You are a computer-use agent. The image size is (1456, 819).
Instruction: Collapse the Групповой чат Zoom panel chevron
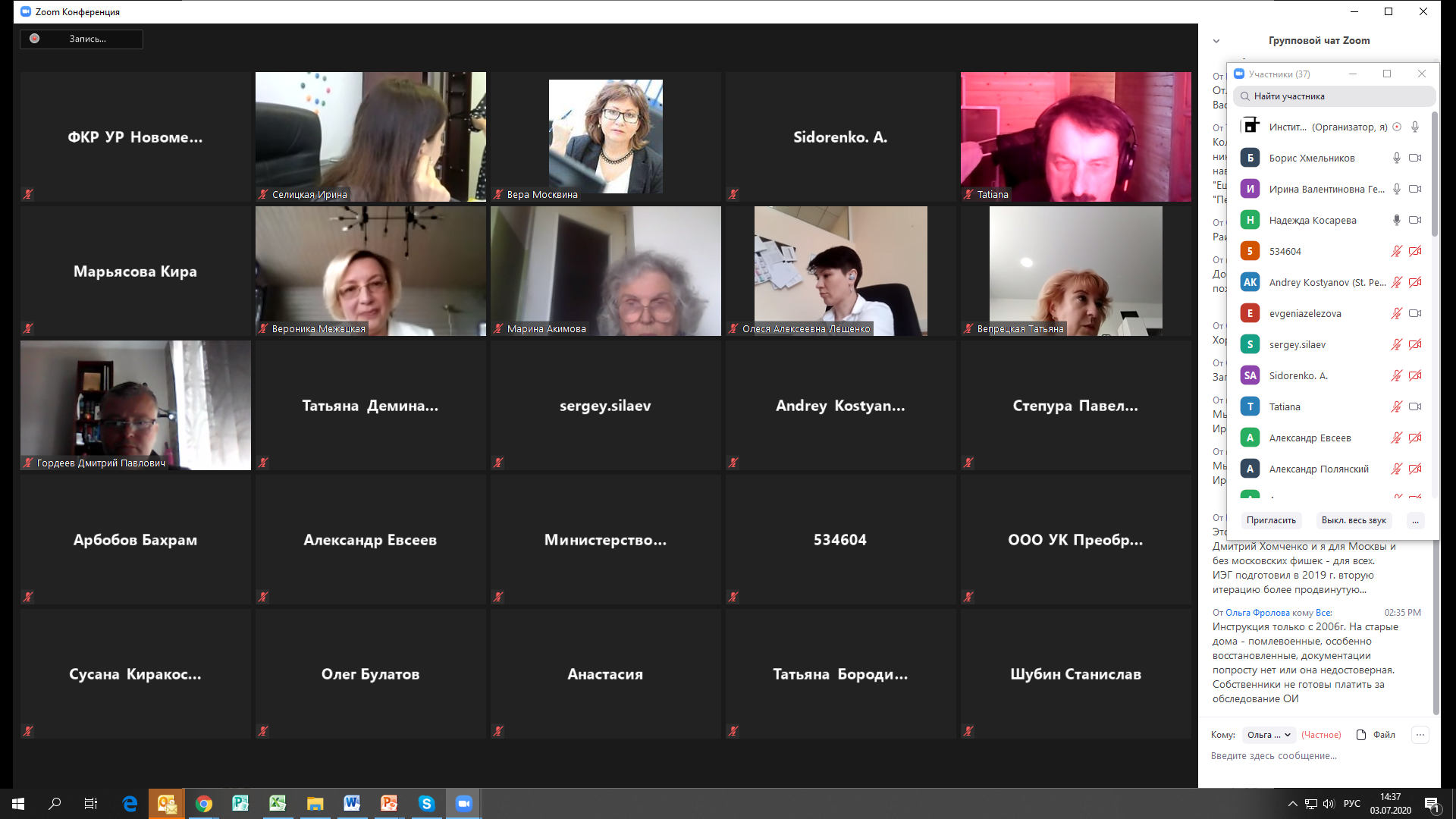coord(1216,41)
